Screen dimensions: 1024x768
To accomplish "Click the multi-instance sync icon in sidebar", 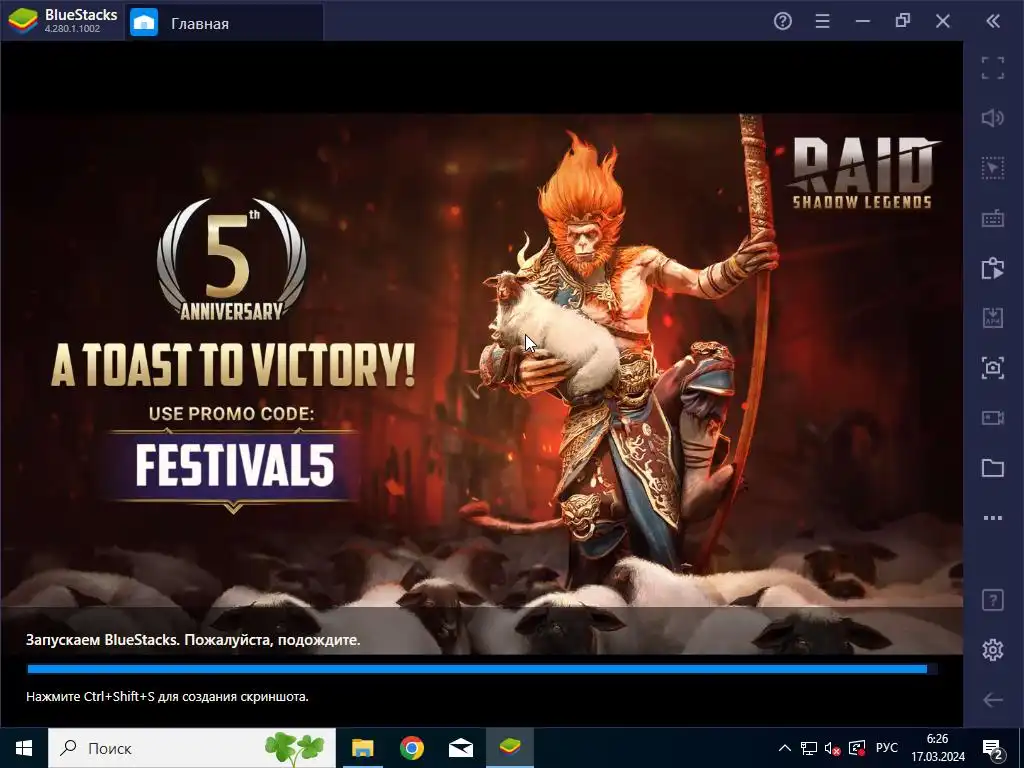I will [993, 268].
